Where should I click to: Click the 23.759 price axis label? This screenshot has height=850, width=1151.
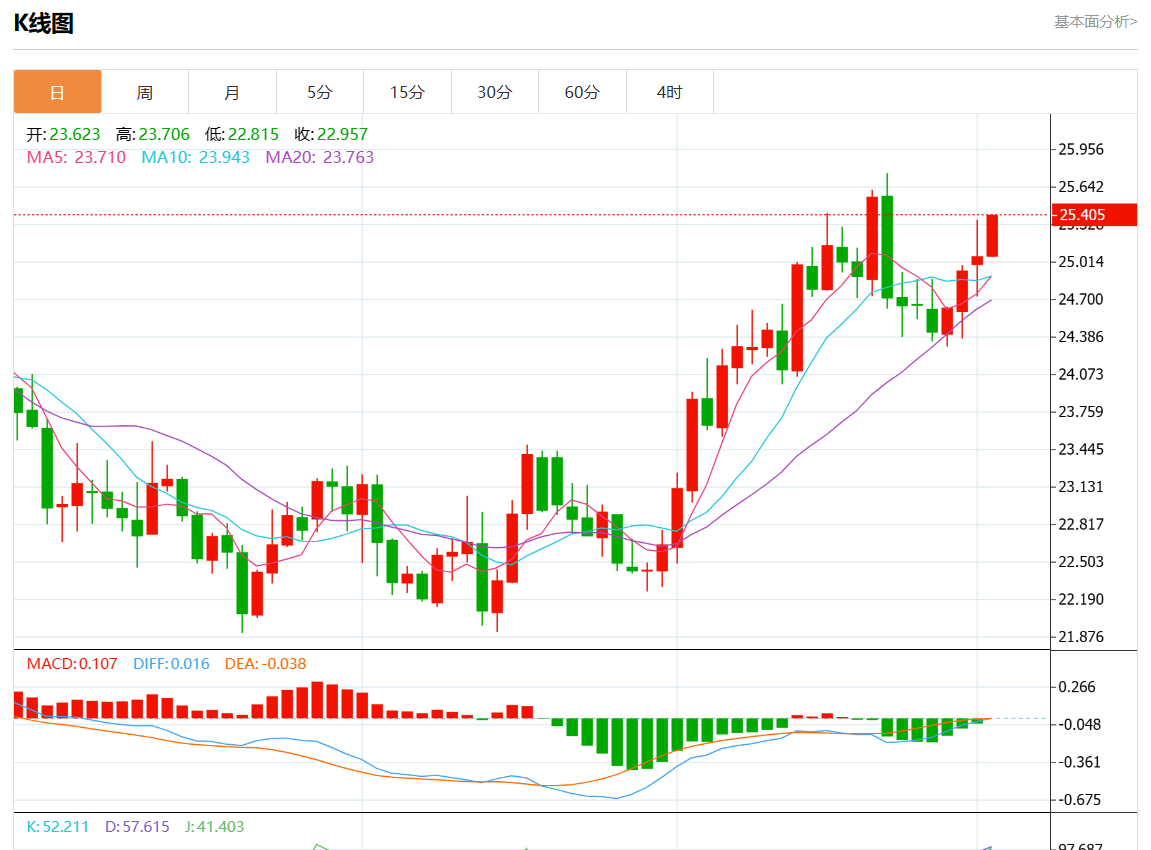(x=1081, y=412)
